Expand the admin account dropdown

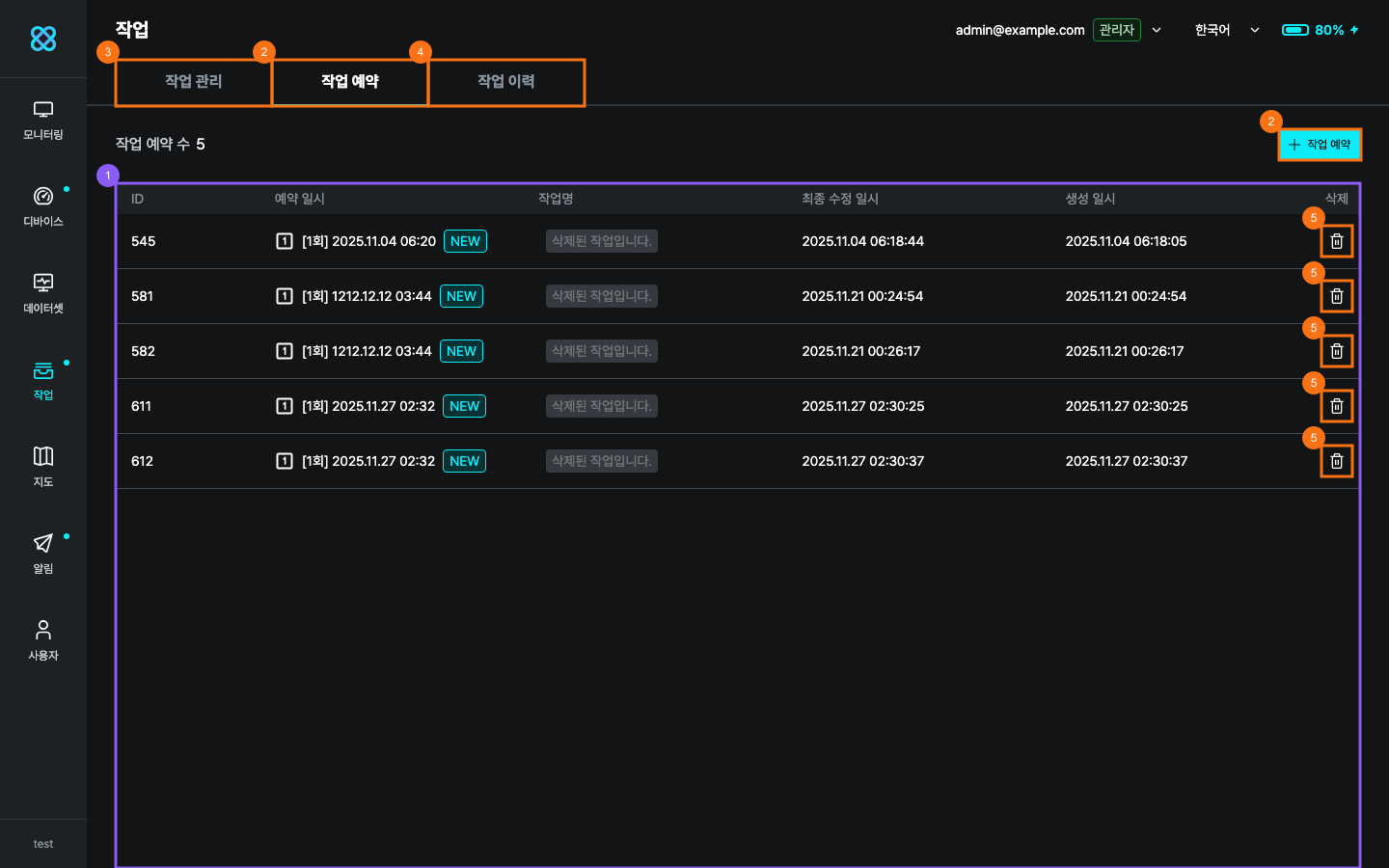1157,30
